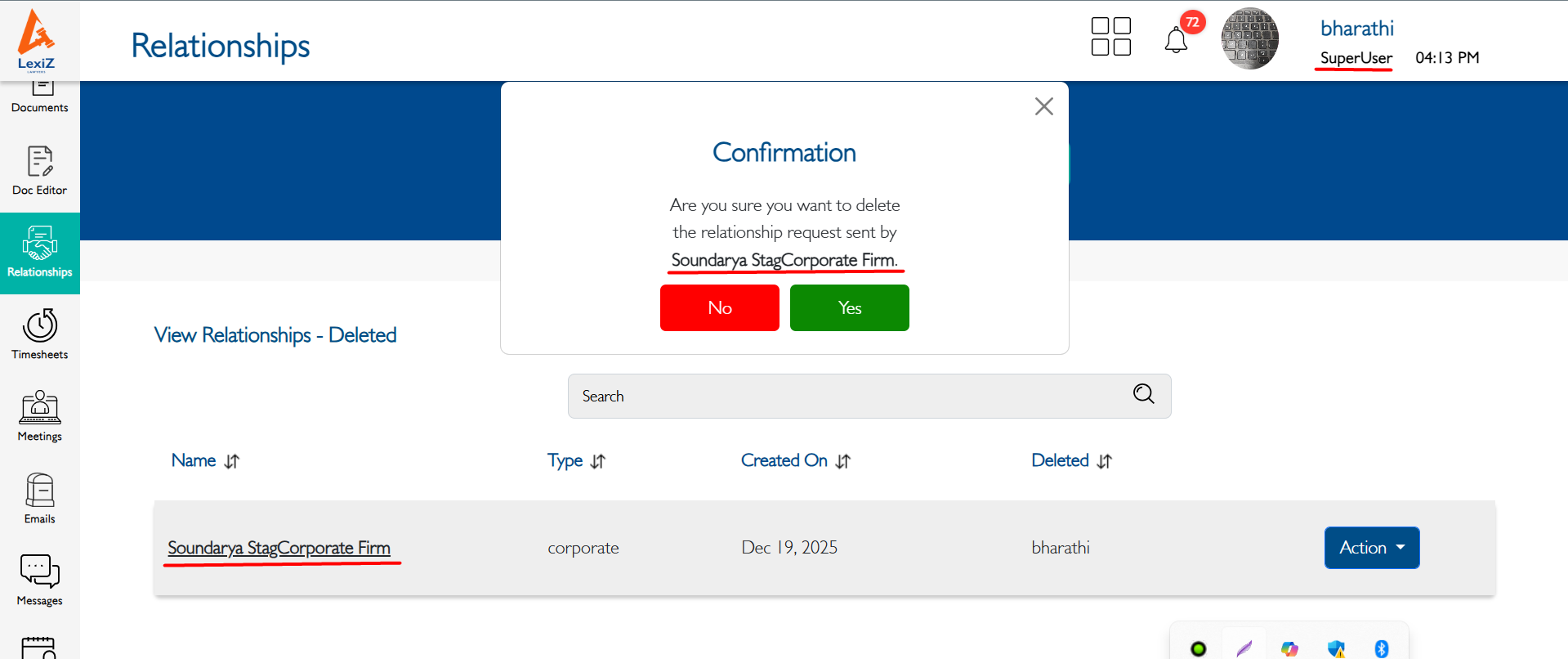1568x659 pixels.
Task: Open the apps grid icon
Action: click(x=1110, y=37)
